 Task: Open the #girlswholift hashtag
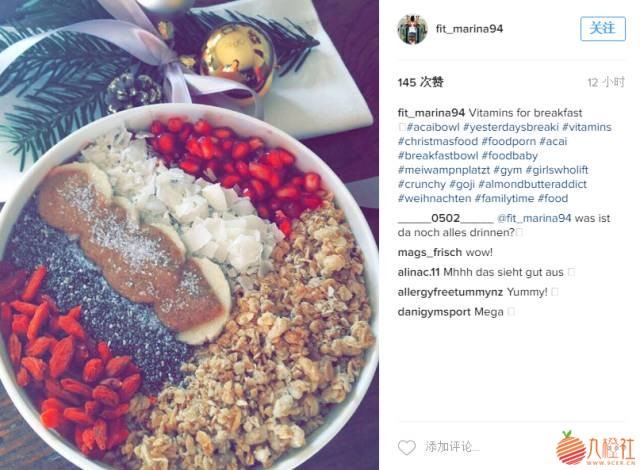(x=557, y=170)
